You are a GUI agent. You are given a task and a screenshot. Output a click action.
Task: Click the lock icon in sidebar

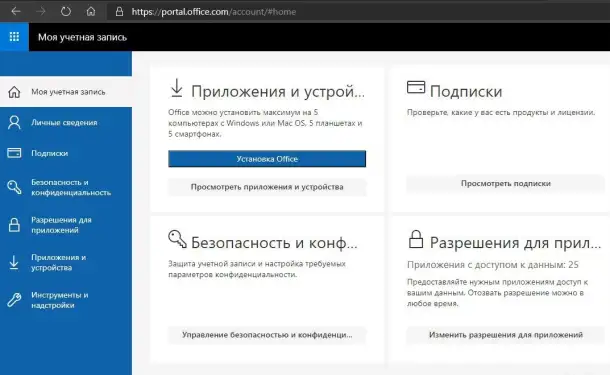click(14, 225)
